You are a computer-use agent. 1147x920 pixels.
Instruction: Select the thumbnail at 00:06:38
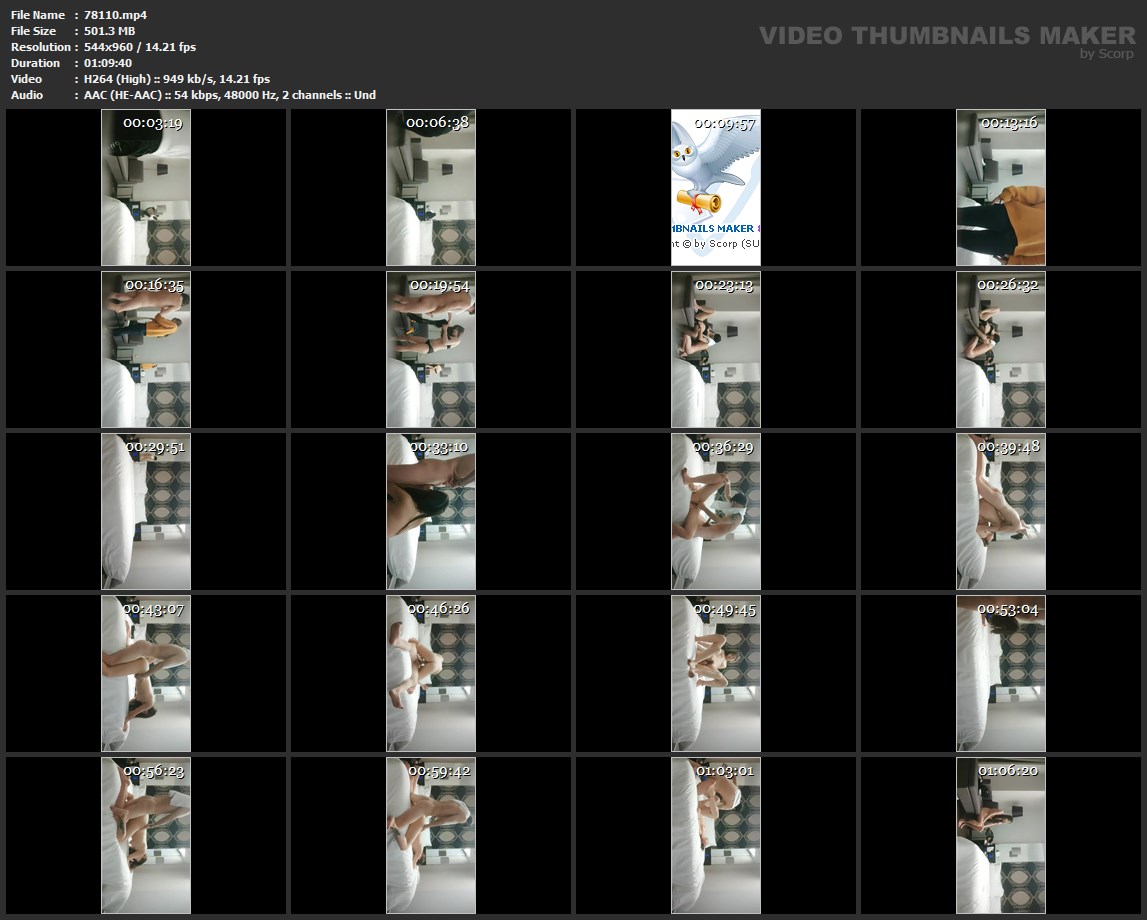click(431, 190)
